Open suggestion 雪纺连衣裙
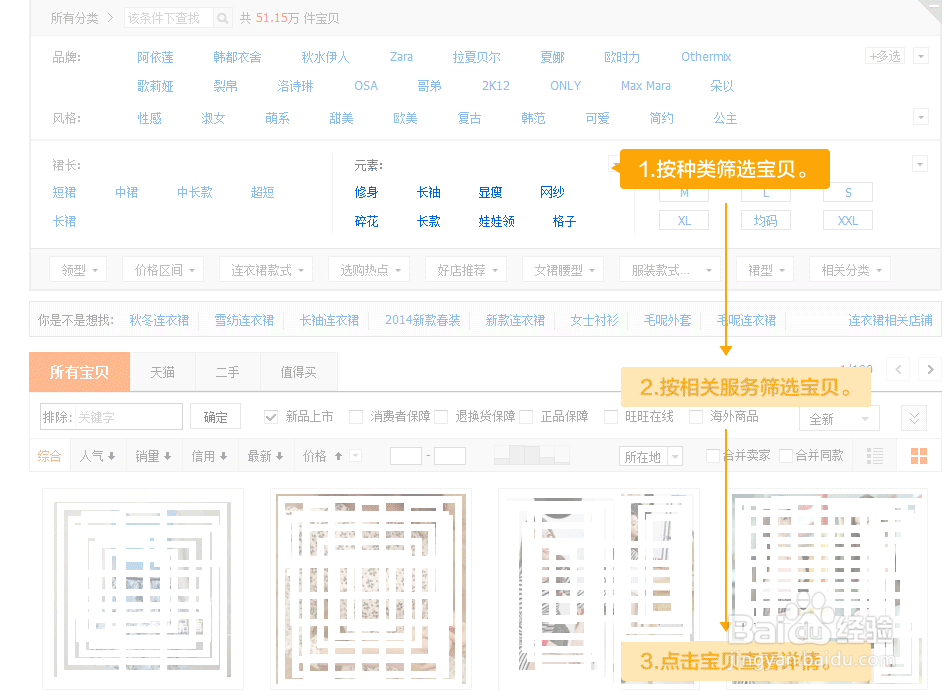Image resolution: width=948 pixels, height=692 pixels. click(x=245, y=320)
